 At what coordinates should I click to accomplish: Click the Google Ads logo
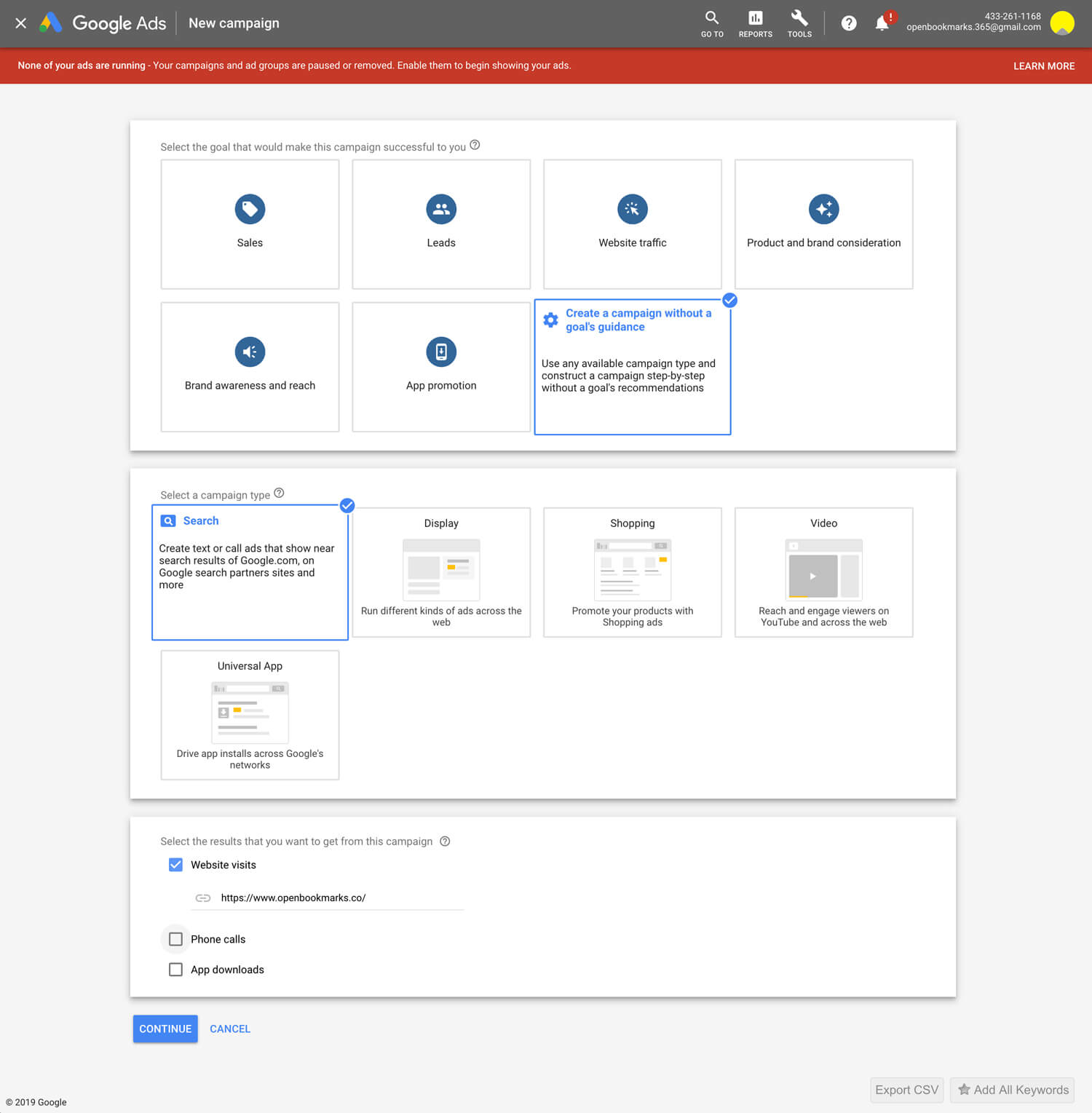point(103,23)
